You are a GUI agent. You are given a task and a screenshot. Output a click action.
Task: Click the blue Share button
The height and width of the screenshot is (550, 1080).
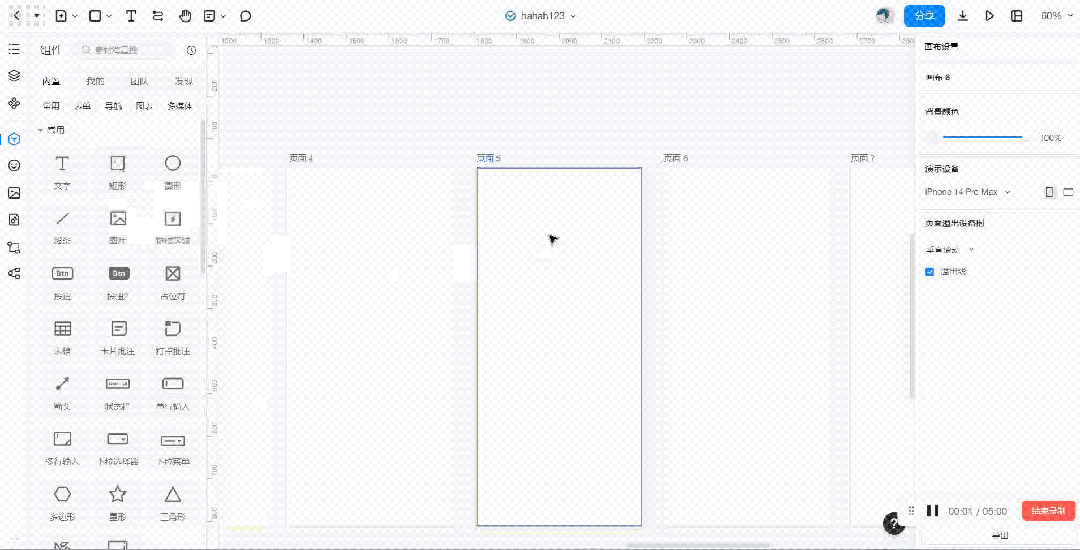coord(924,16)
